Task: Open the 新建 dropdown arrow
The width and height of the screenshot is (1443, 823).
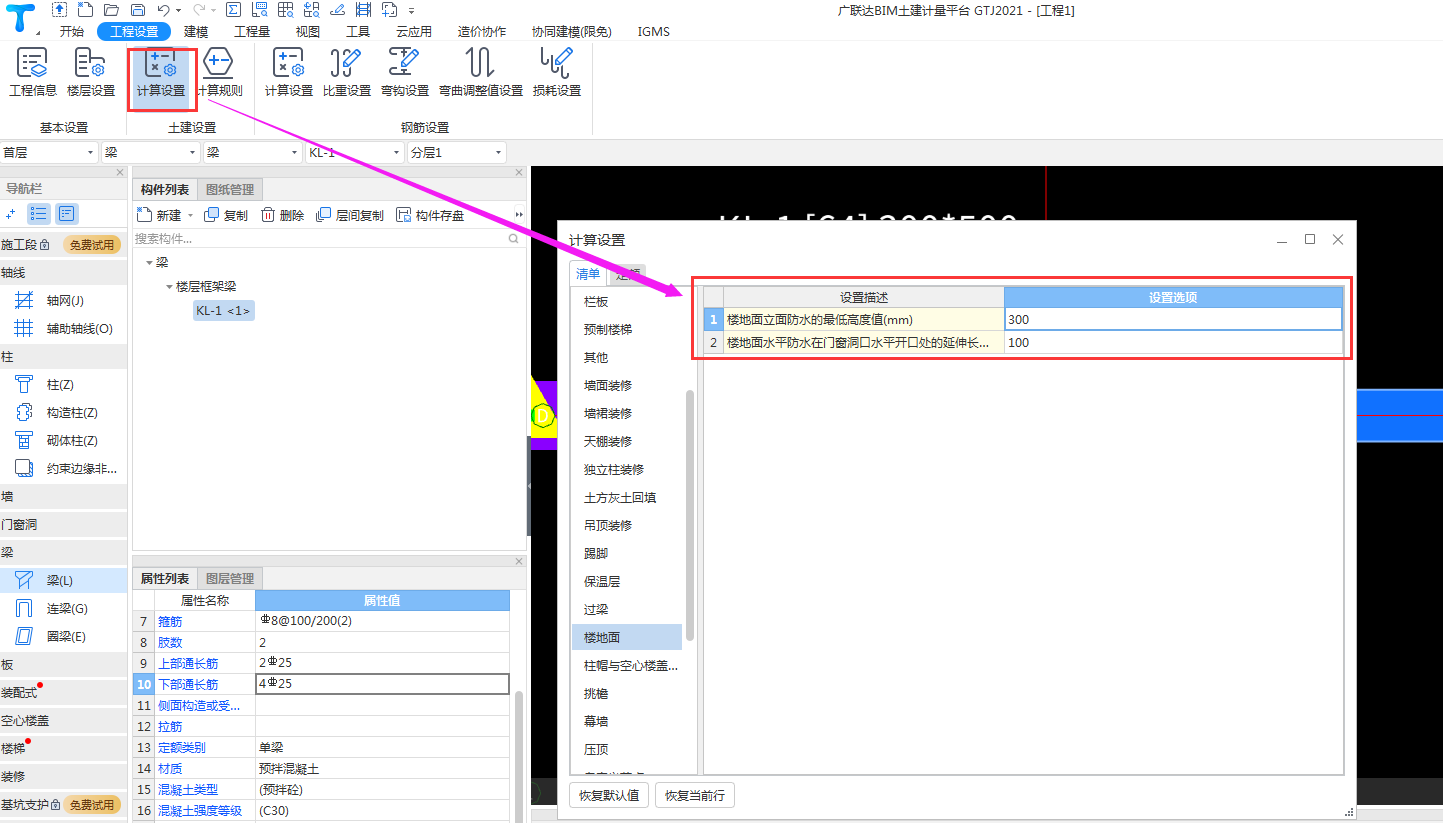Action: pos(190,215)
